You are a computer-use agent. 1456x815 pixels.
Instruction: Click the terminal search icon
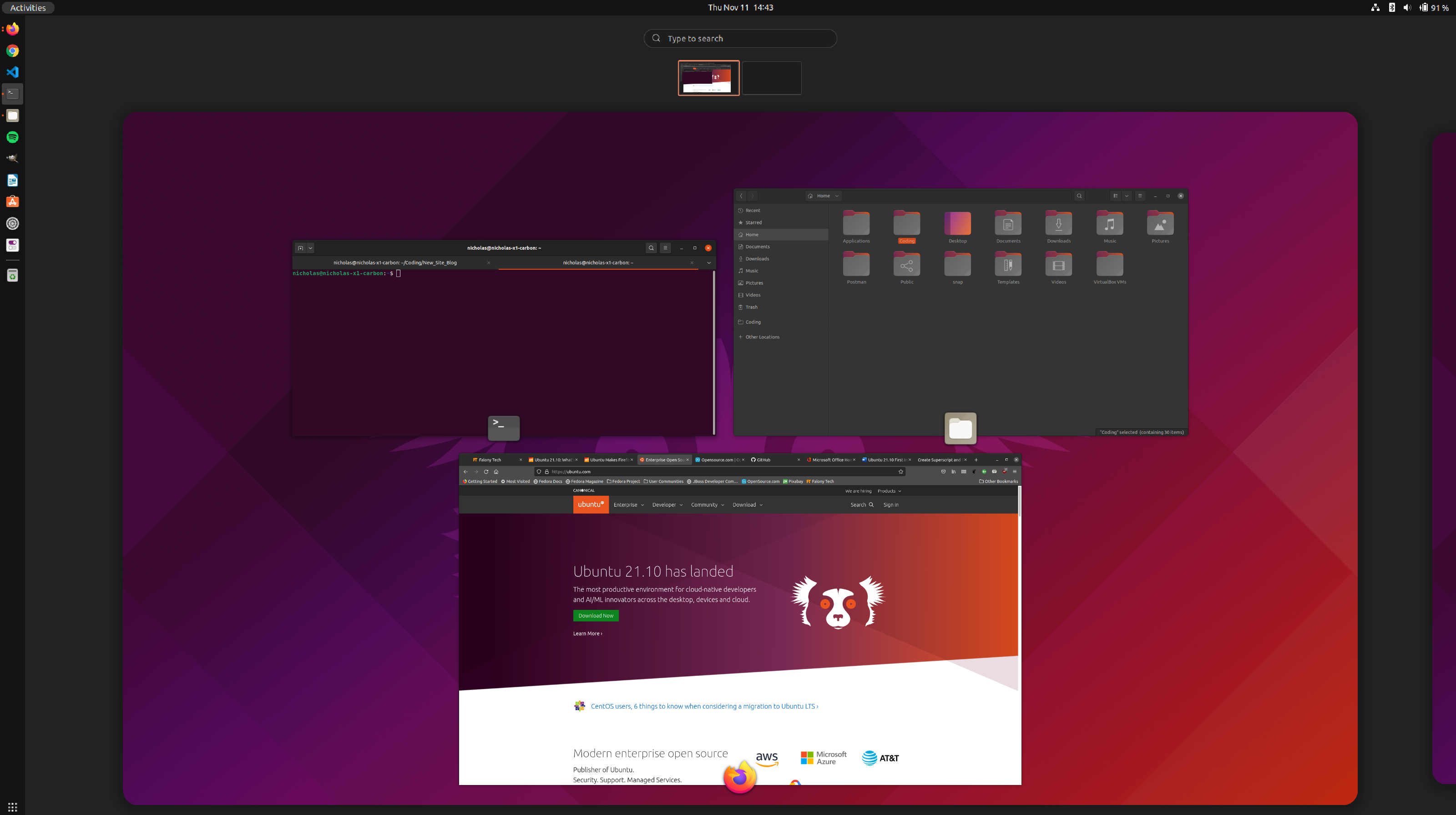(651, 248)
